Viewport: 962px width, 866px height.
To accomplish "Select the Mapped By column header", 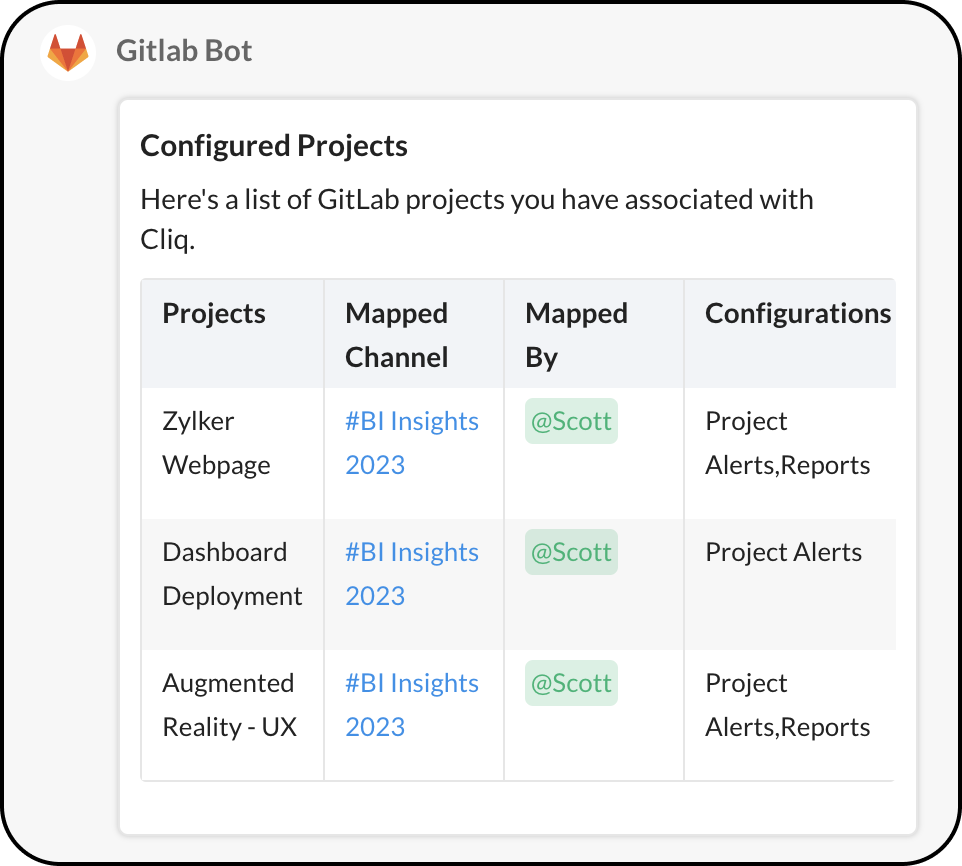I will coord(576,335).
